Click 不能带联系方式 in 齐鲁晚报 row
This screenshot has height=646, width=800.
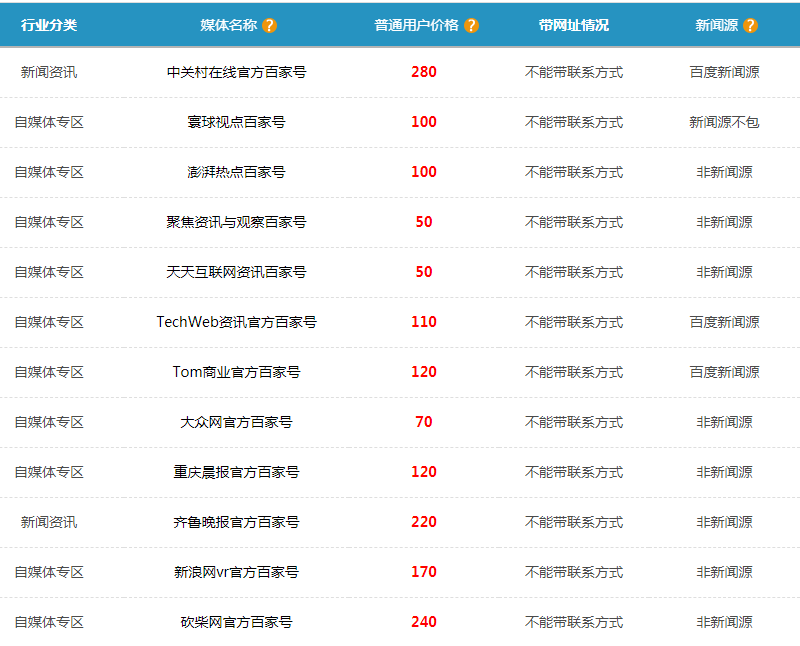coord(574,522)
